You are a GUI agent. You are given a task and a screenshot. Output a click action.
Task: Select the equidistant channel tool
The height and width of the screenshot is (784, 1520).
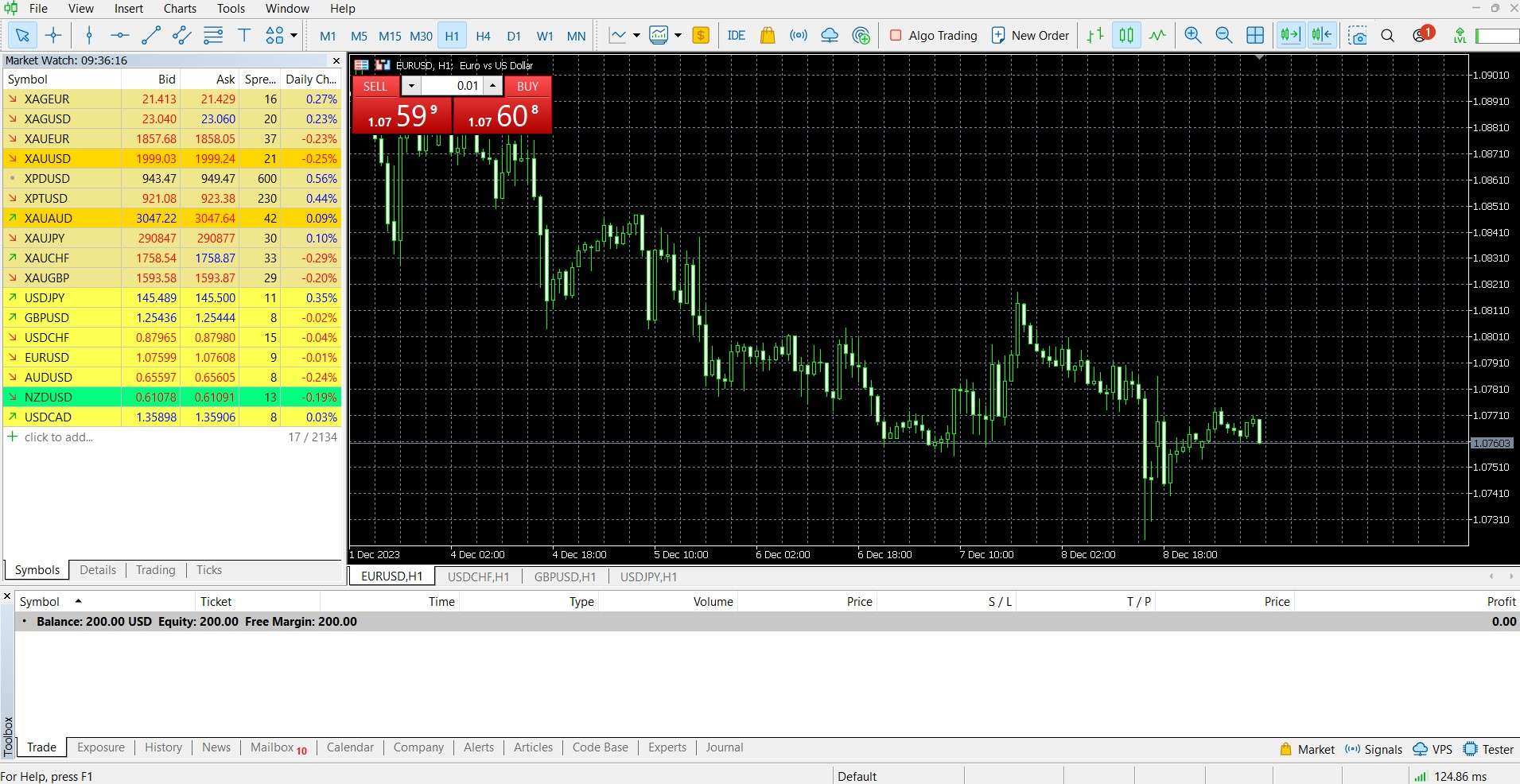181,35
